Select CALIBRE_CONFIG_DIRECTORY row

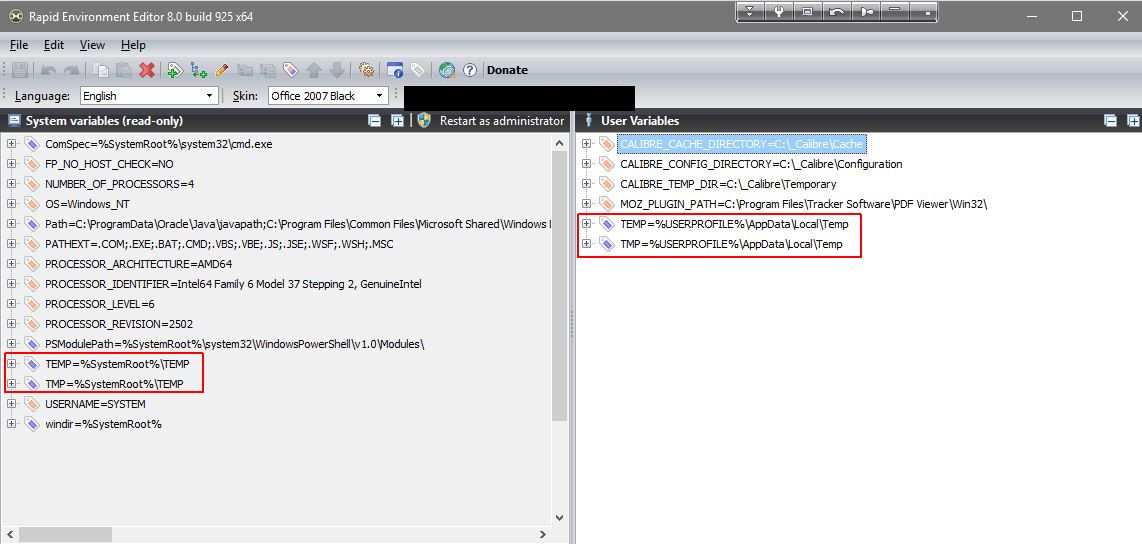[761, 165]
